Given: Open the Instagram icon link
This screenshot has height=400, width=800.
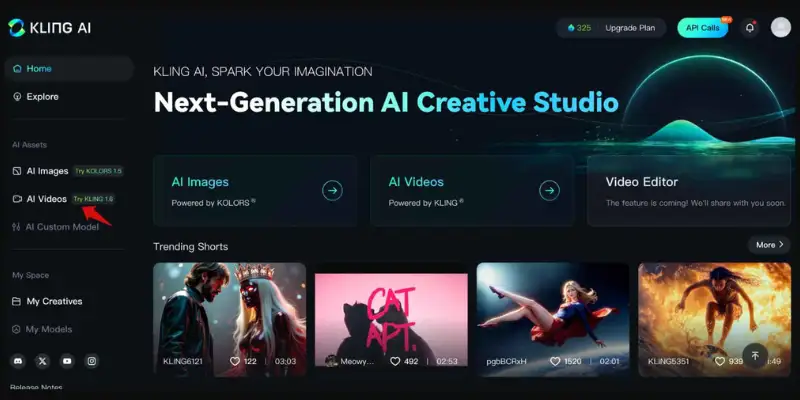Looking at the screenshot, I should point(92,361).
